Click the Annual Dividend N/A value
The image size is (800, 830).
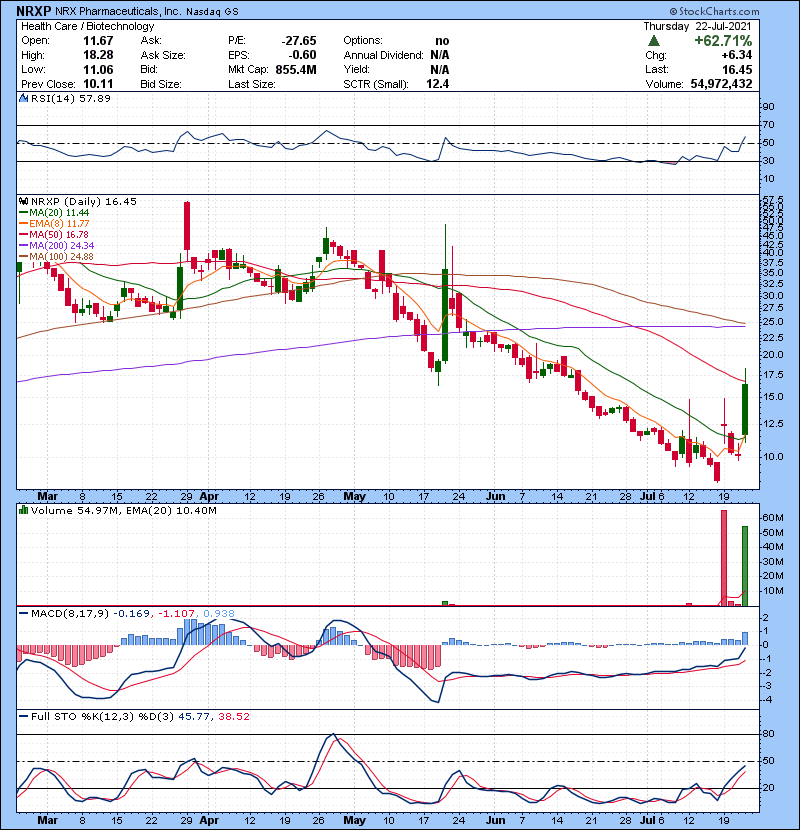coord(439,55)
